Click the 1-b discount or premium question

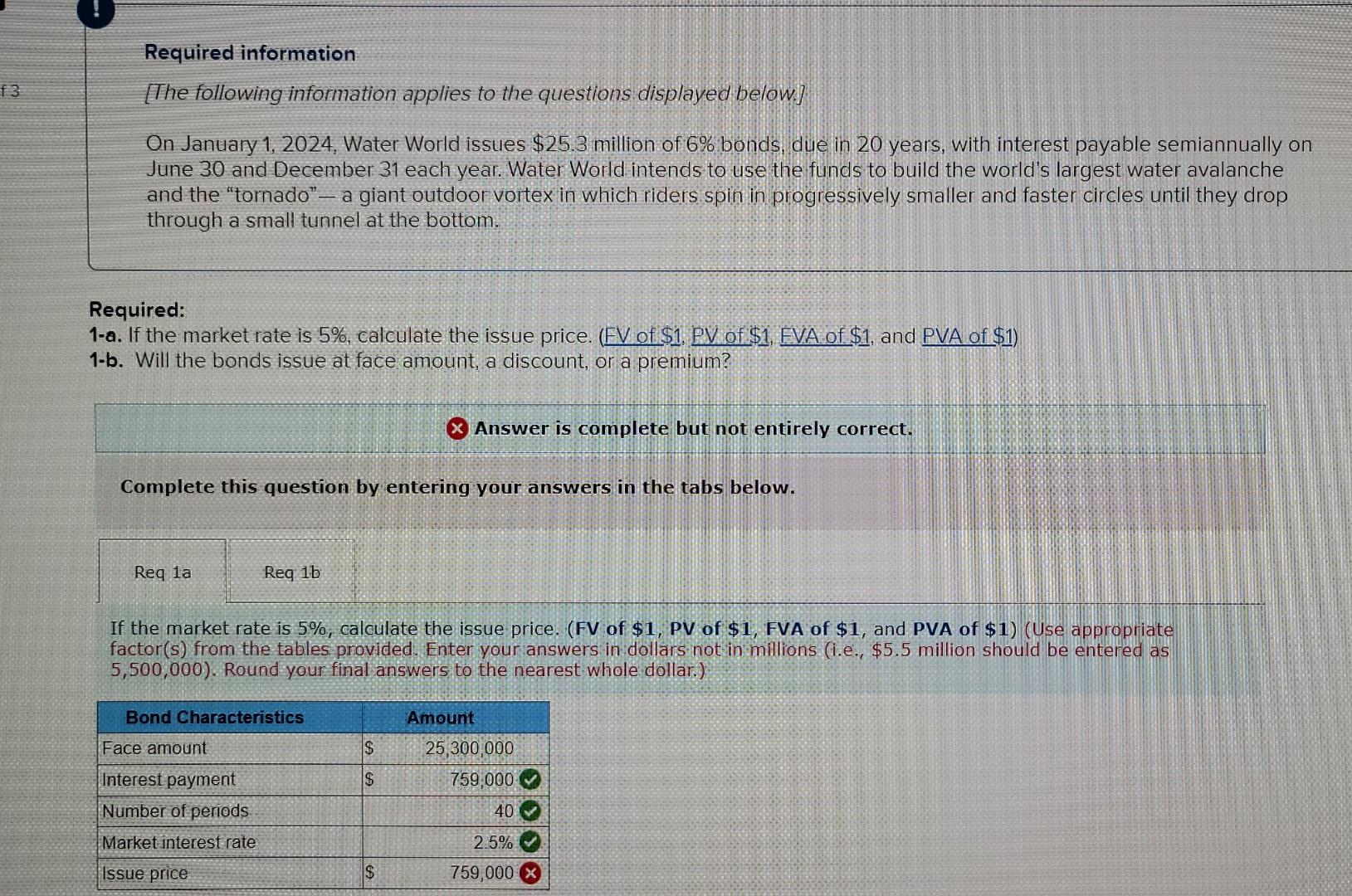click(x=410, y=361)
